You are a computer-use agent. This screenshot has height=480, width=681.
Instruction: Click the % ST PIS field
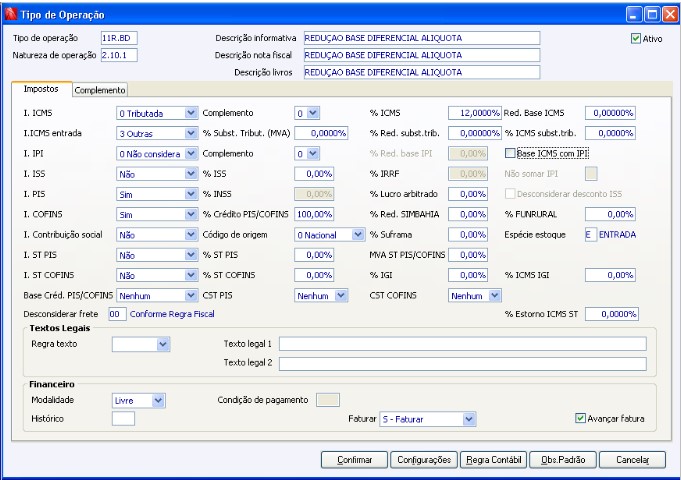314,255
